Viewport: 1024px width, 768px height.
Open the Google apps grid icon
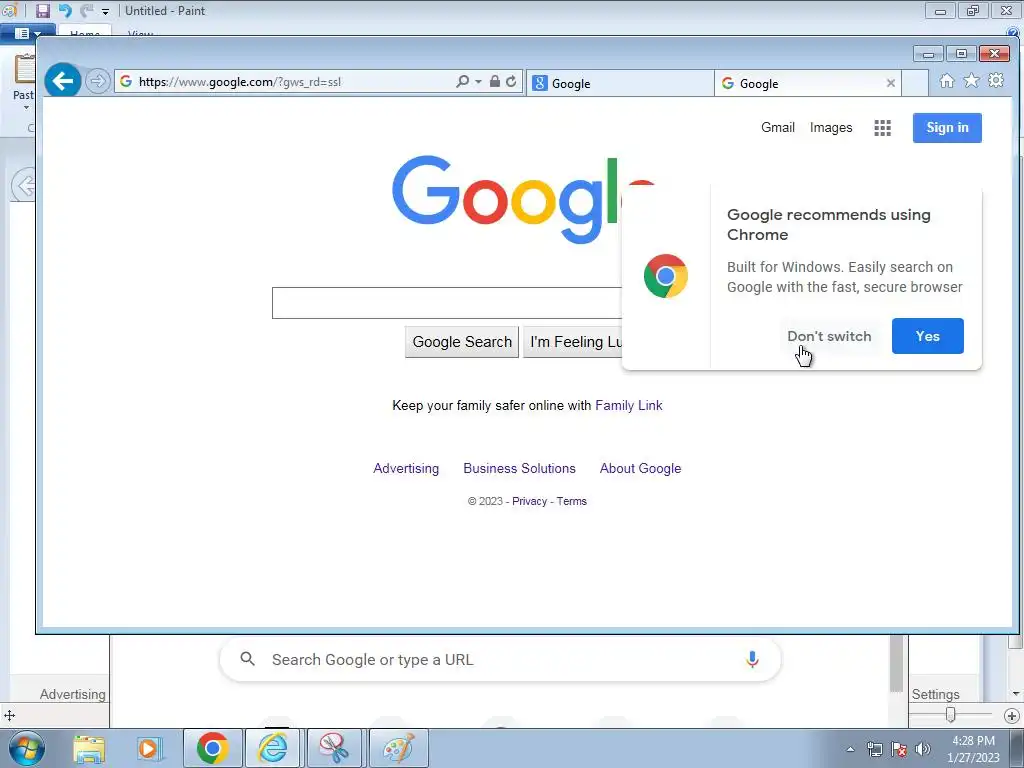coord(882,128)
